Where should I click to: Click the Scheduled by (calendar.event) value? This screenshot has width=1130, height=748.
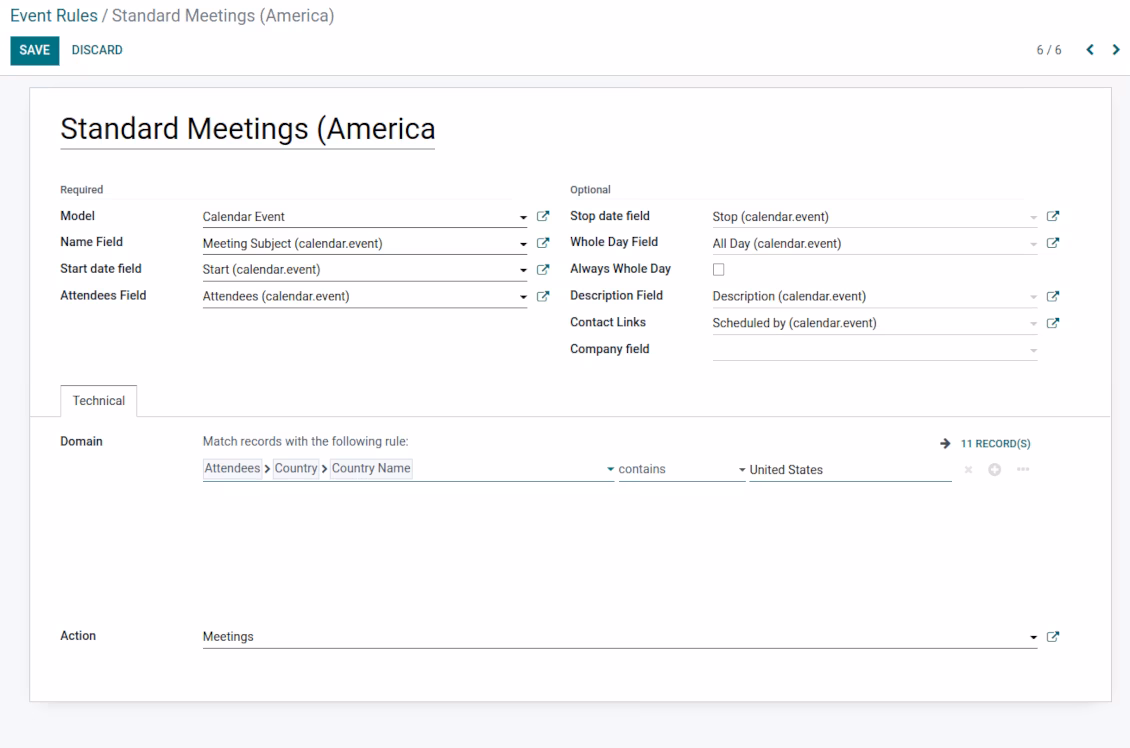(x=794, y=323)
